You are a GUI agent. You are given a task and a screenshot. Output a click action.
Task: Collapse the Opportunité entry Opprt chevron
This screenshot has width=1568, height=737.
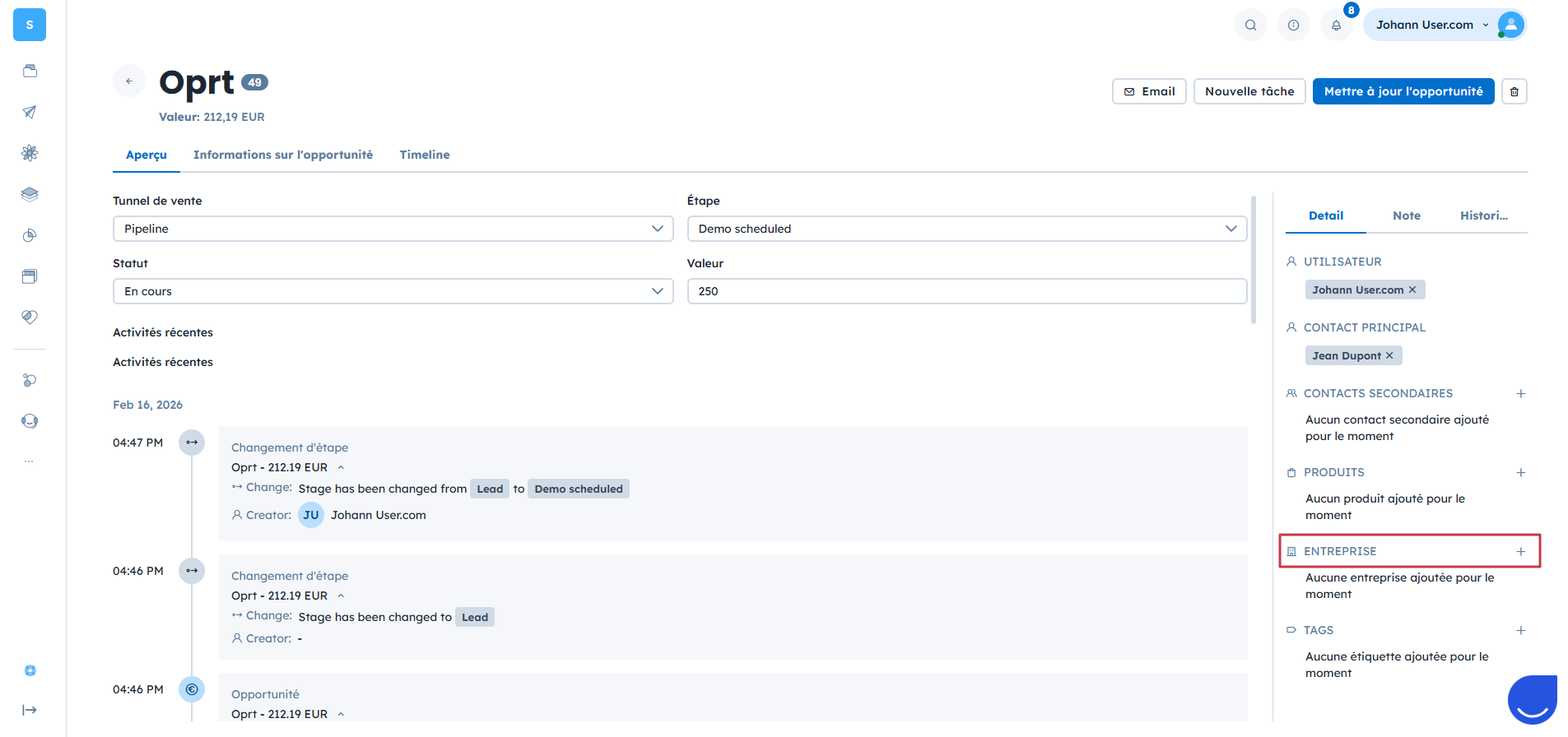click(341, 714)
